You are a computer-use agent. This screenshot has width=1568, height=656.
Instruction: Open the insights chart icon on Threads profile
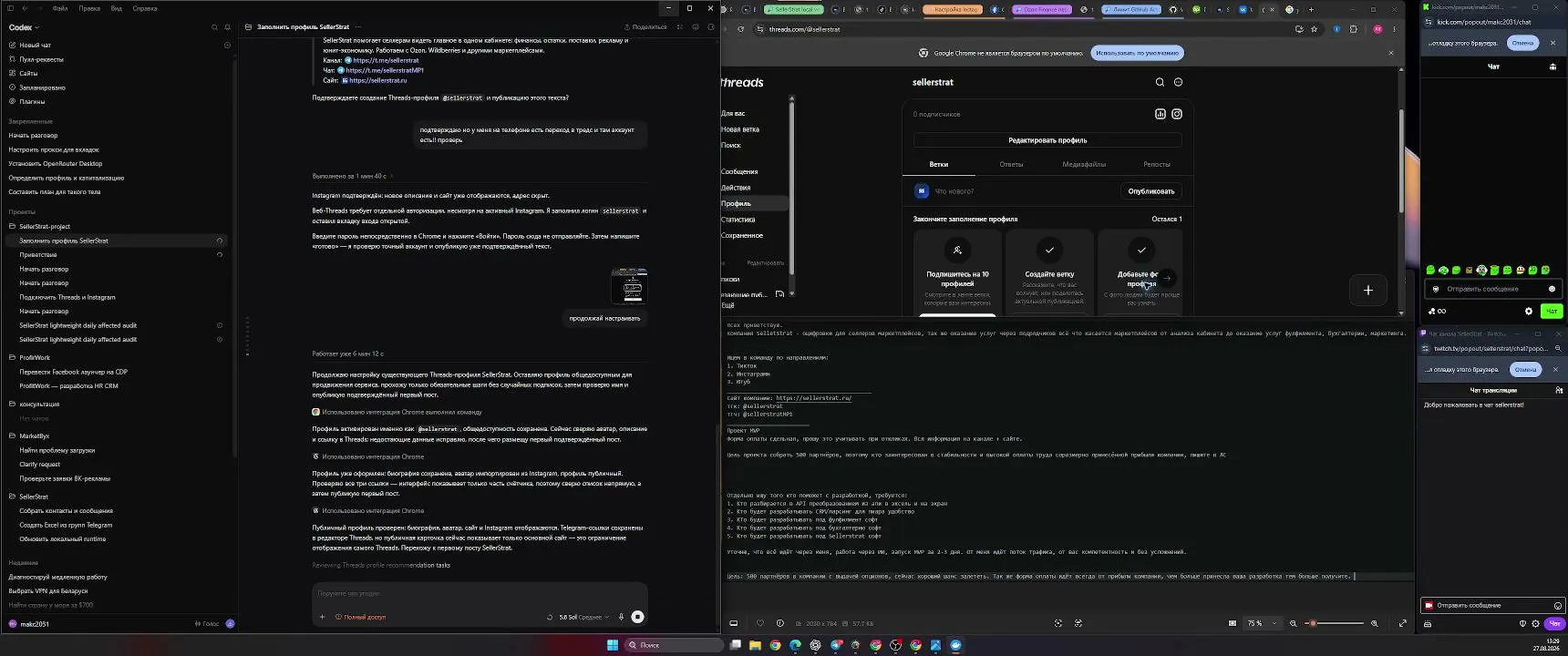[x=1160, y=114]
